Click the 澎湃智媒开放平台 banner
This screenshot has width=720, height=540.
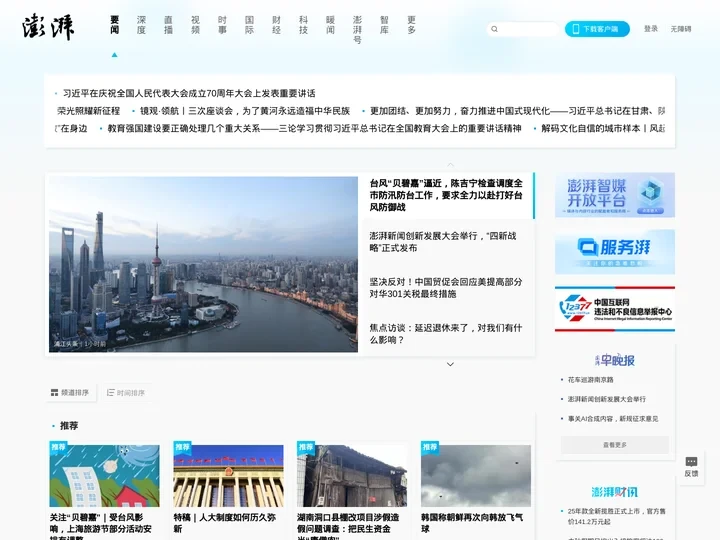[615, 195]
